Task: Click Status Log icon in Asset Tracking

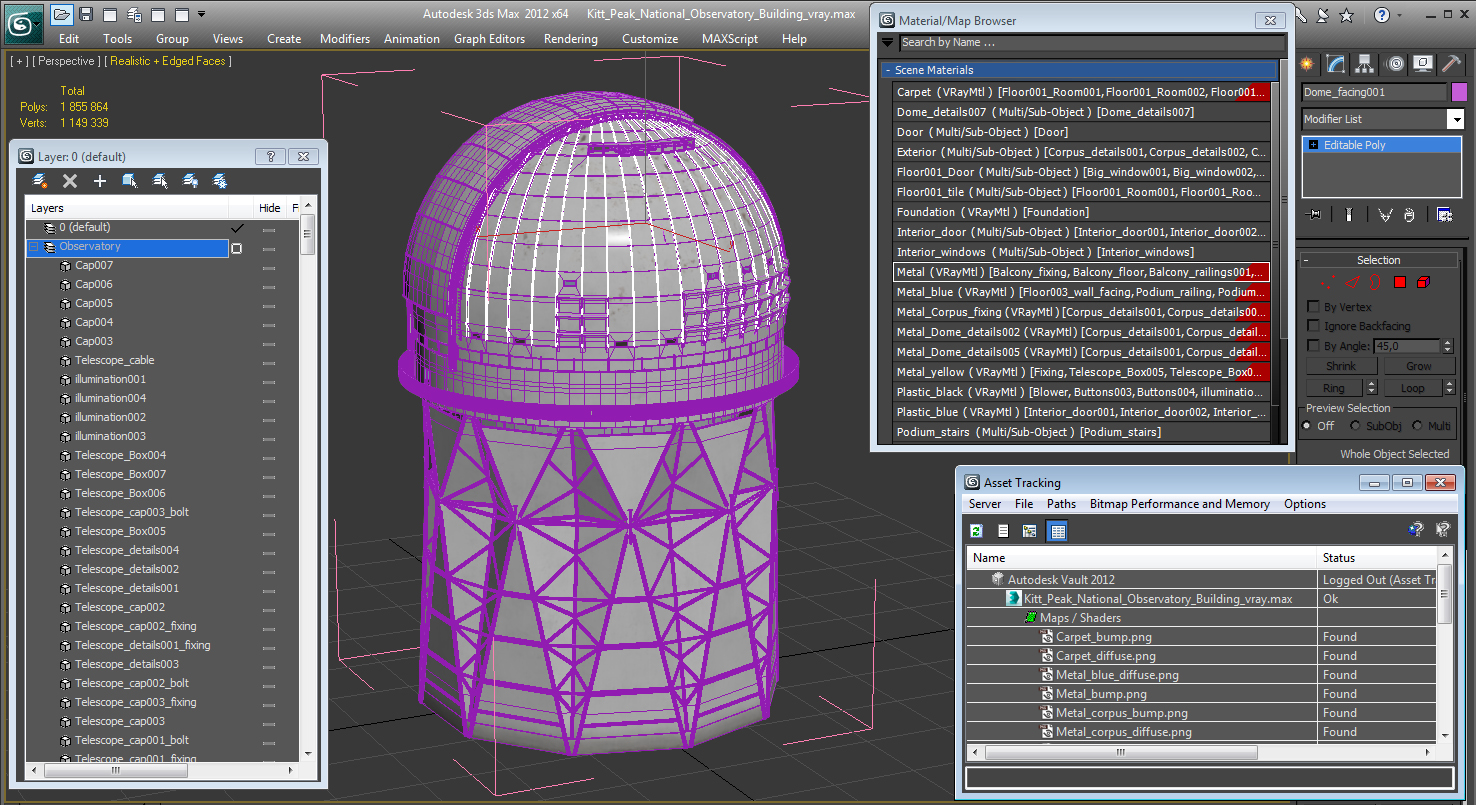Action: 1003,531
